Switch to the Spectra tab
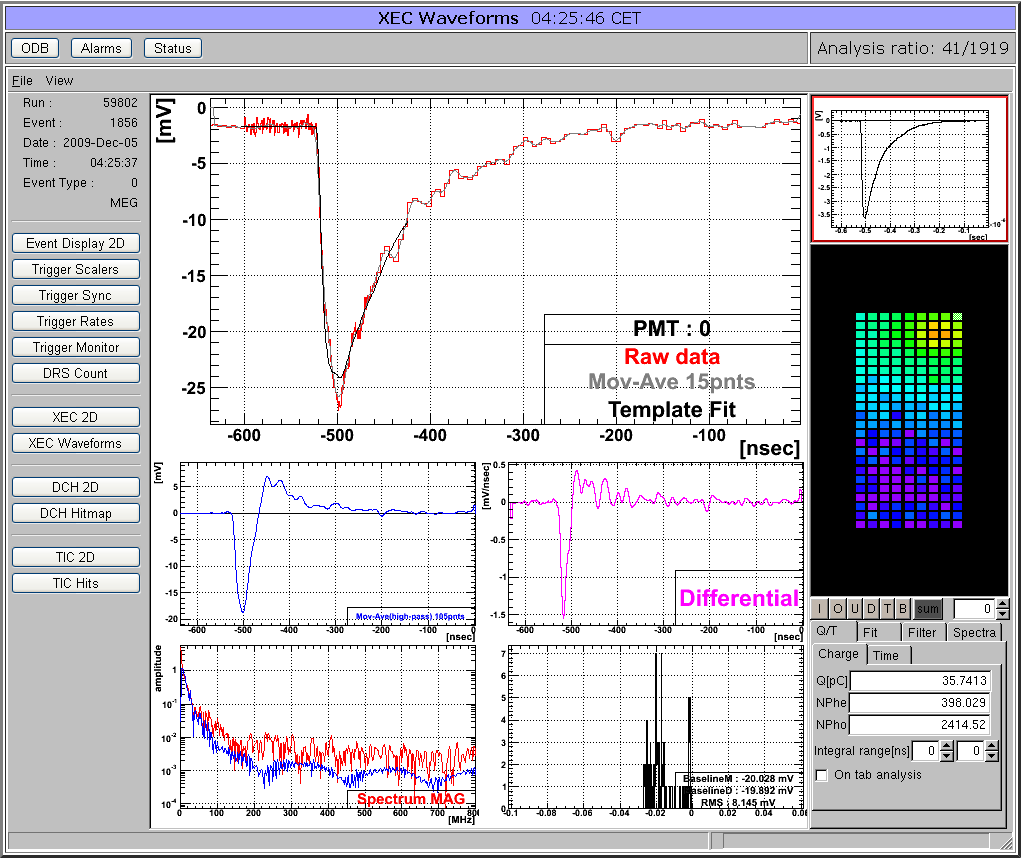This screenshot has width=1022, height=858. (973, 632)
